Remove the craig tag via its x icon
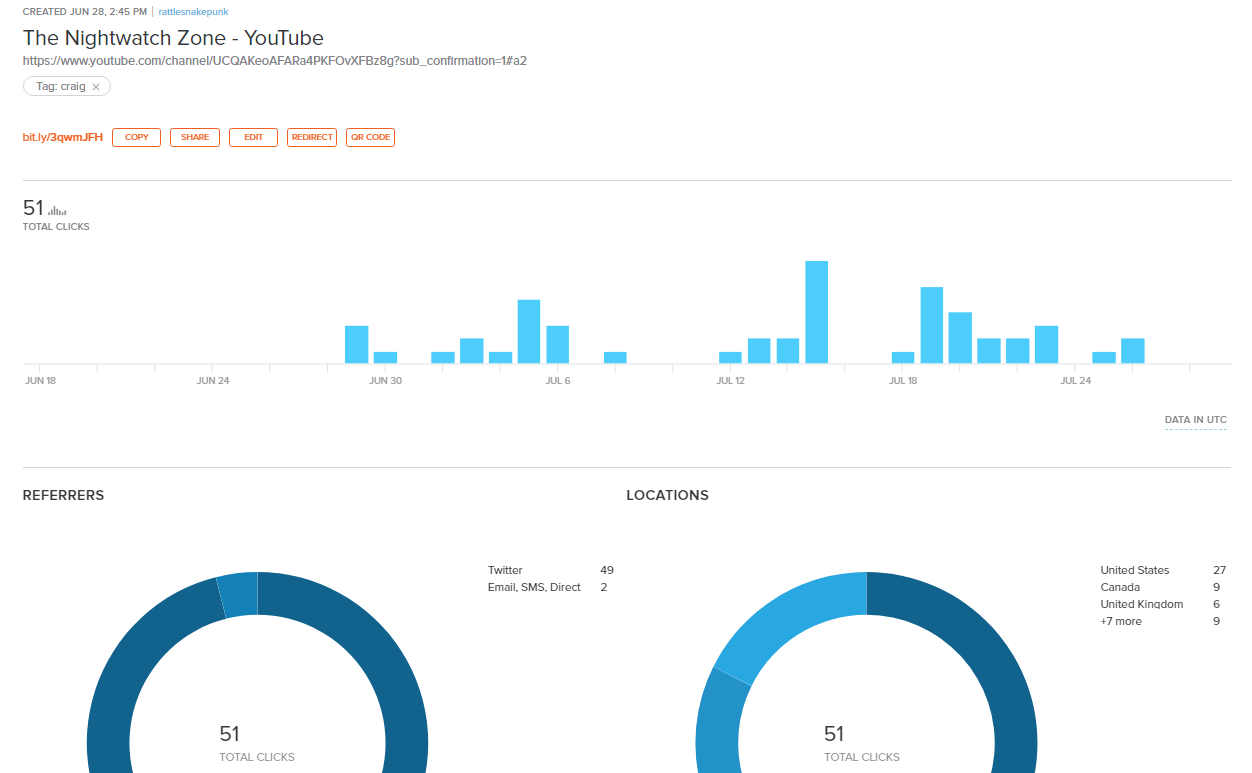This screenshot has width=1252, height=773. (x=96, y=87)
